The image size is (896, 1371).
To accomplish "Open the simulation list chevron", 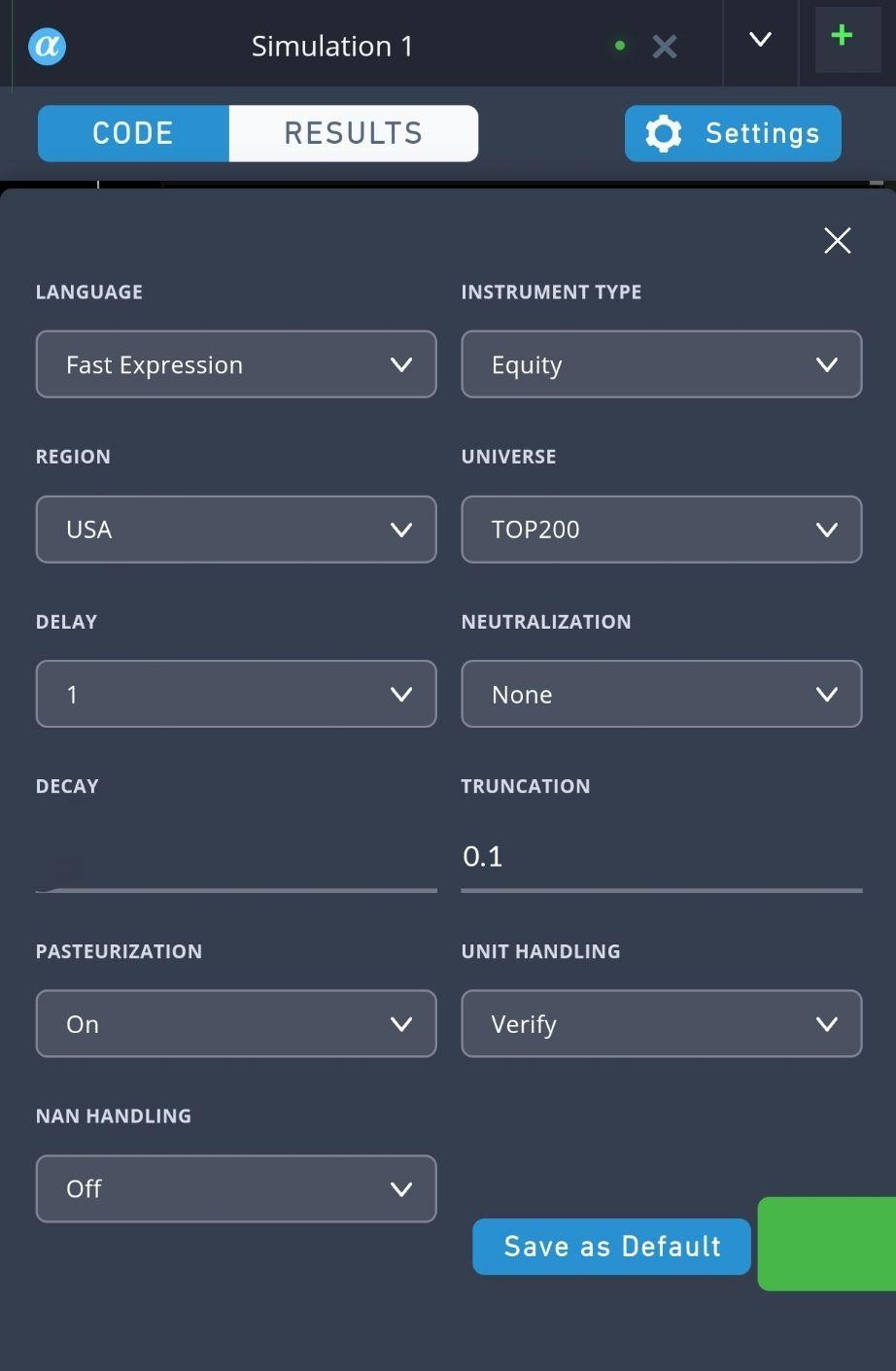I will (x=760, y=41).
